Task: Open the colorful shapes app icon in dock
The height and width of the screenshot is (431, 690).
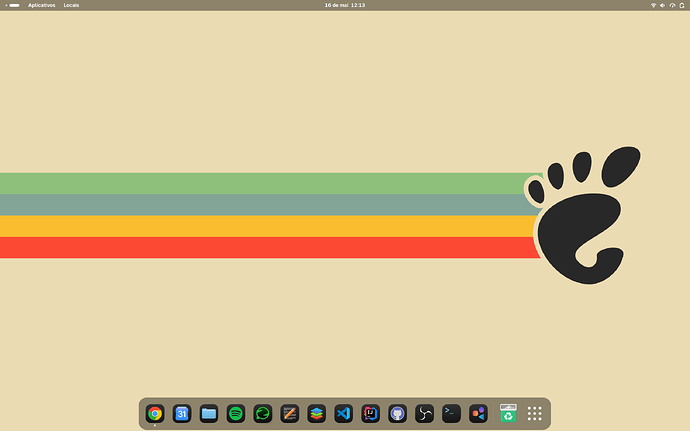Action: [x=478, y=413]
